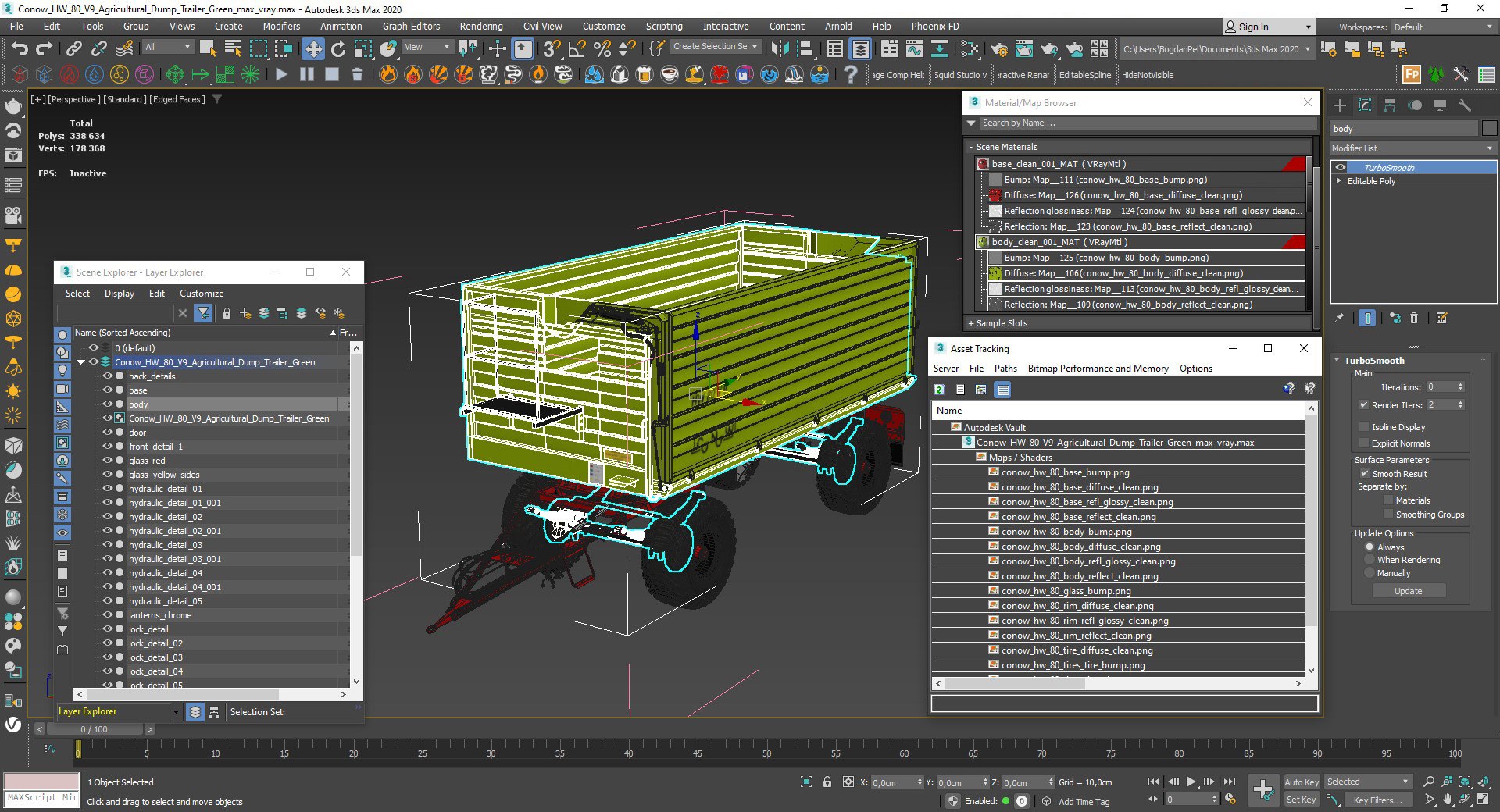Viewport: 1500px width, 812px height.
Task: Click the Redo arrow icon
Action: coord(45,48)
